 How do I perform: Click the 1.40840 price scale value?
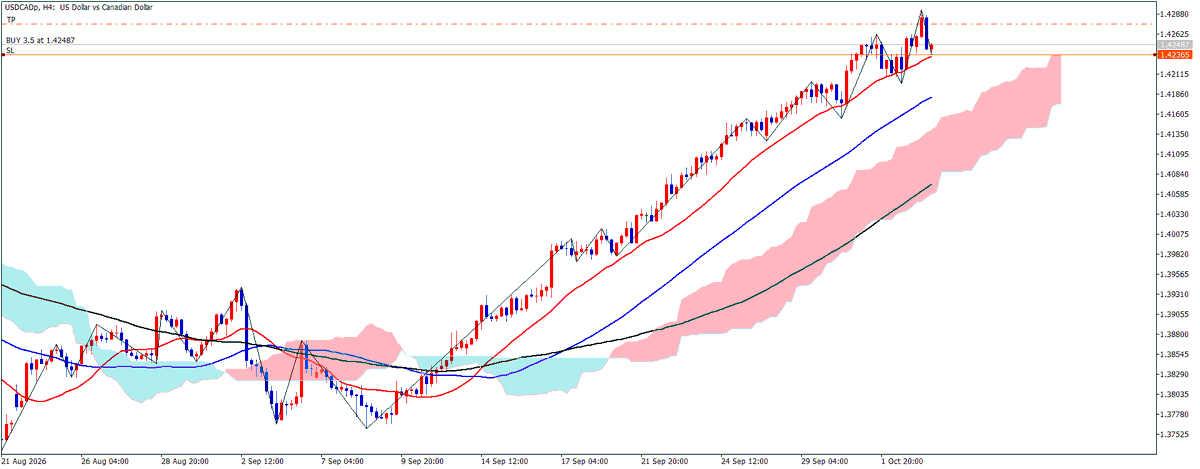(x=1175, y=174)
